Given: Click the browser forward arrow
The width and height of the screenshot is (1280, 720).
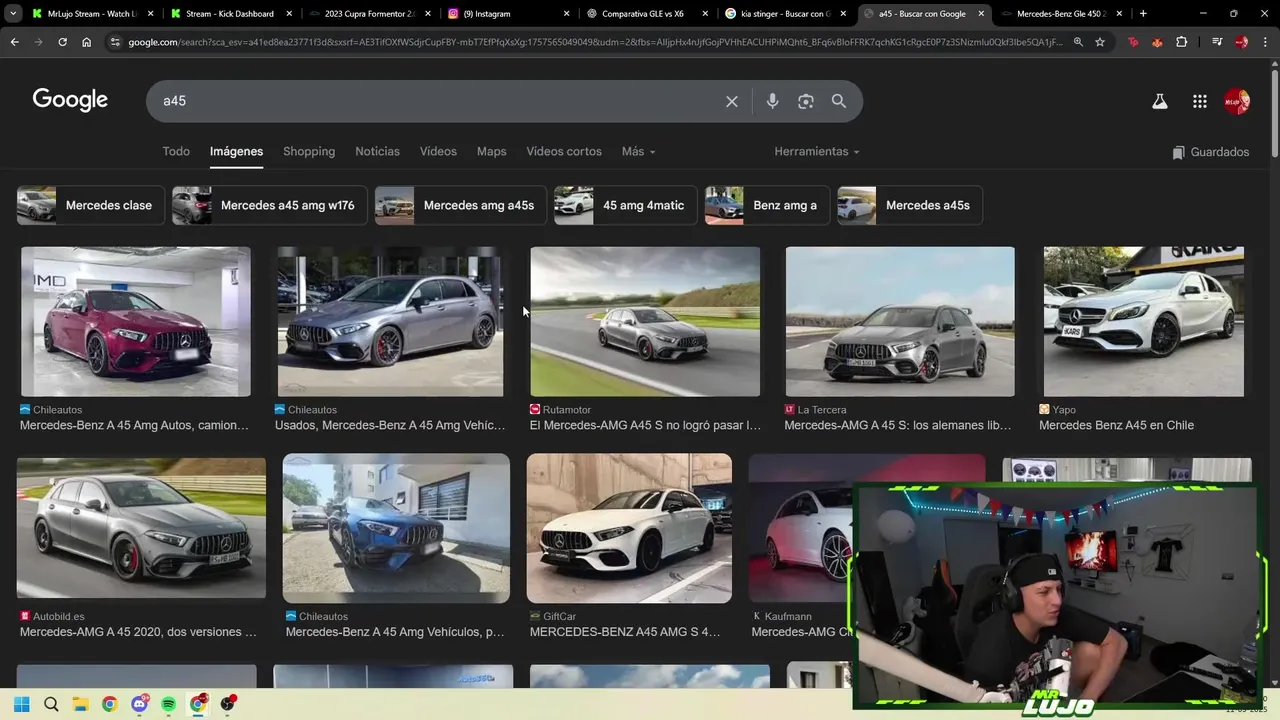Looking at the screenshot, I should pos(38,42).
